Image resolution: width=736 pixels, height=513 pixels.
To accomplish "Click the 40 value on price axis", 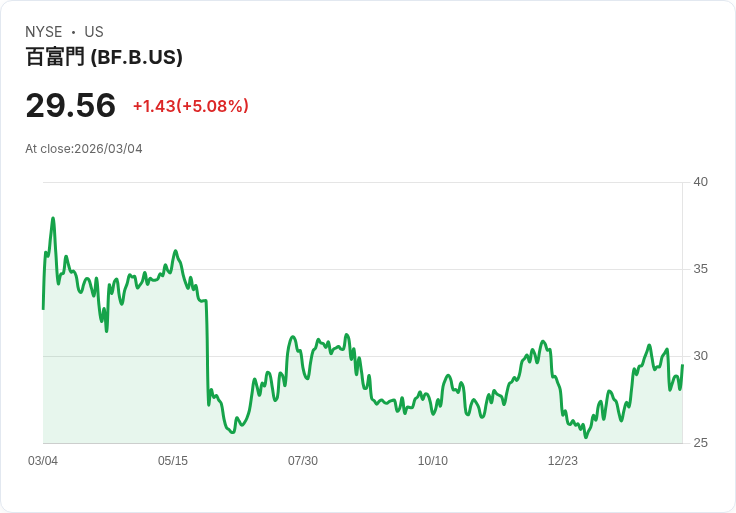I will coord(701,182).
